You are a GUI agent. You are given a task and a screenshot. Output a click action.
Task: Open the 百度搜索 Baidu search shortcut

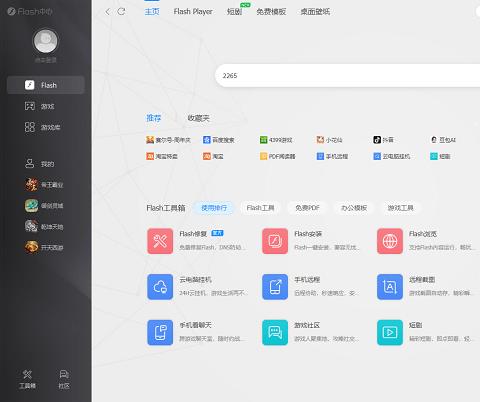click(x=219, y=140)
